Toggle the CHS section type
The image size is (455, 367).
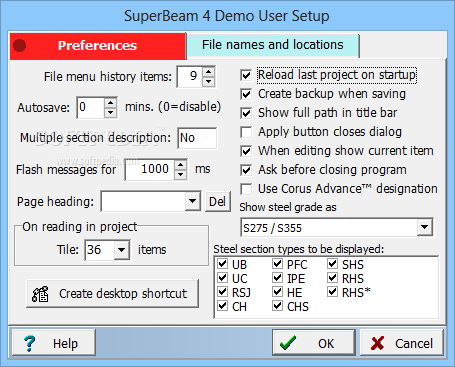[277, 306]
